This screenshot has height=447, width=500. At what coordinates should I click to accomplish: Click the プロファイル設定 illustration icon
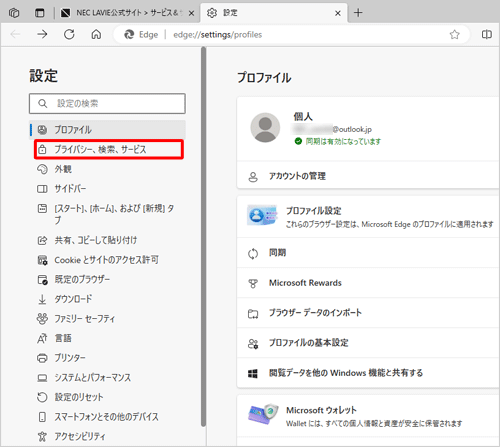pos(262,215)
